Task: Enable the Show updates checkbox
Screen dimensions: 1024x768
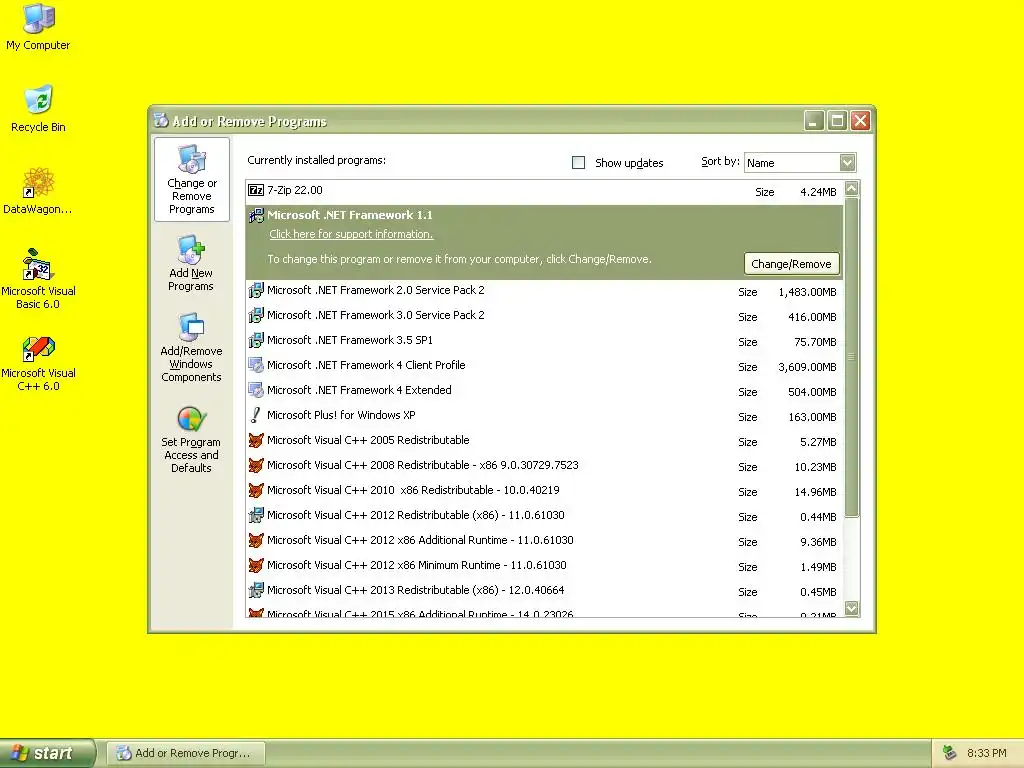Action: (579, 163)
